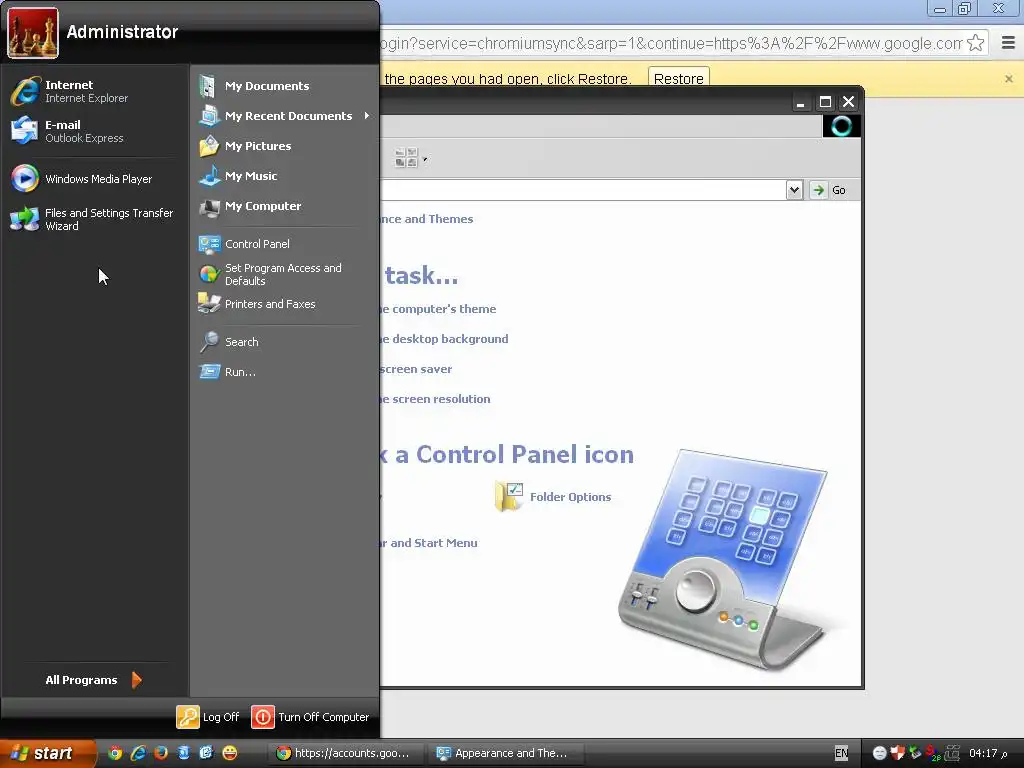
Task: Click the computer's theme task link
Action: click(x=438, y=309)
